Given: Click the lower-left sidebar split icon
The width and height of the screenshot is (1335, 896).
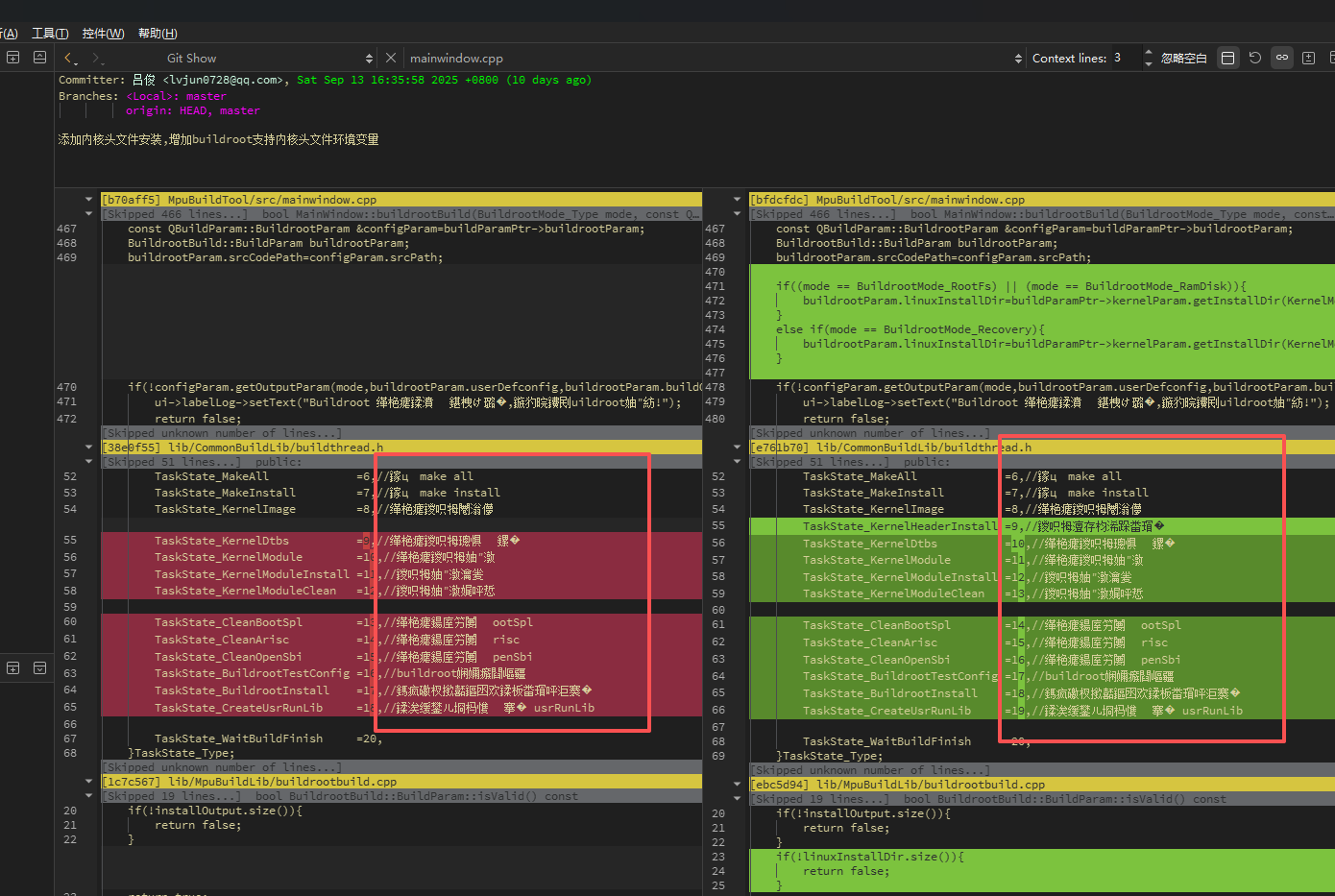Looking at the screenshot, I should coord(13,667).
